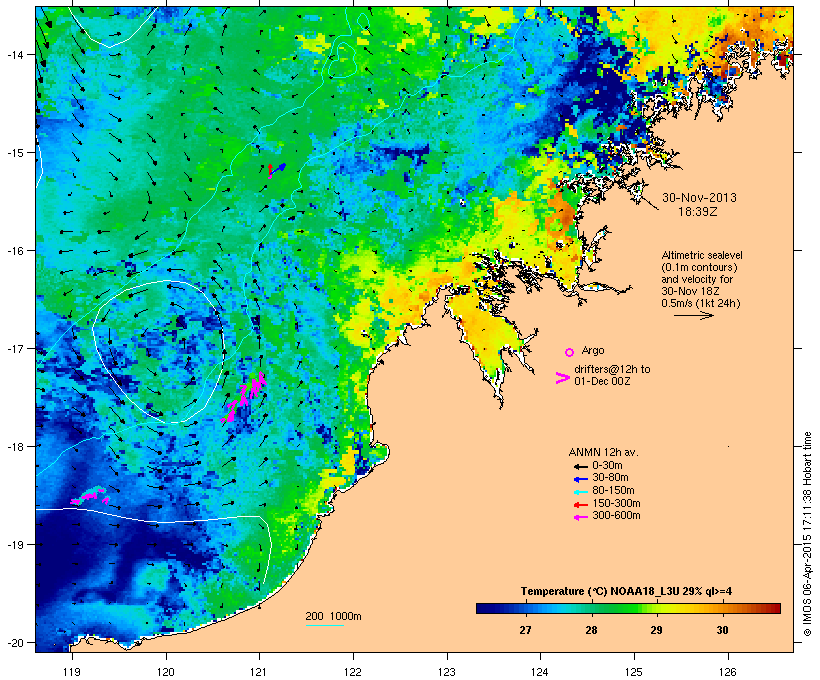Click the magenta Argo circle marker in legend
Viewport: 820px width, 680px height.
570,352
